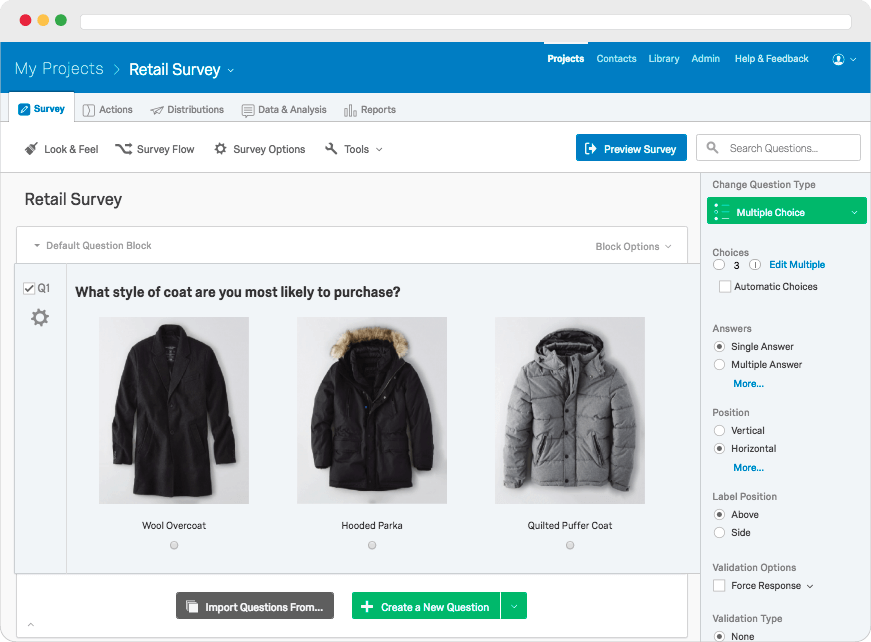Viewport: 871px width, 642px height.
Task: Select the Hooded Parka coat image
Action: [372, 410]
